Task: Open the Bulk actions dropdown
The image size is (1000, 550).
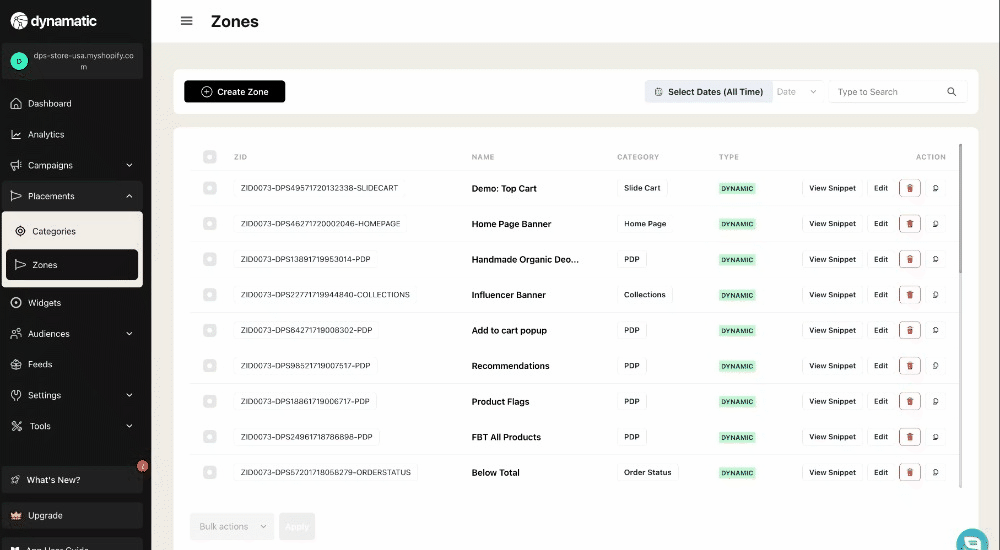Action: pyautogui.click(x=232, y=526)
